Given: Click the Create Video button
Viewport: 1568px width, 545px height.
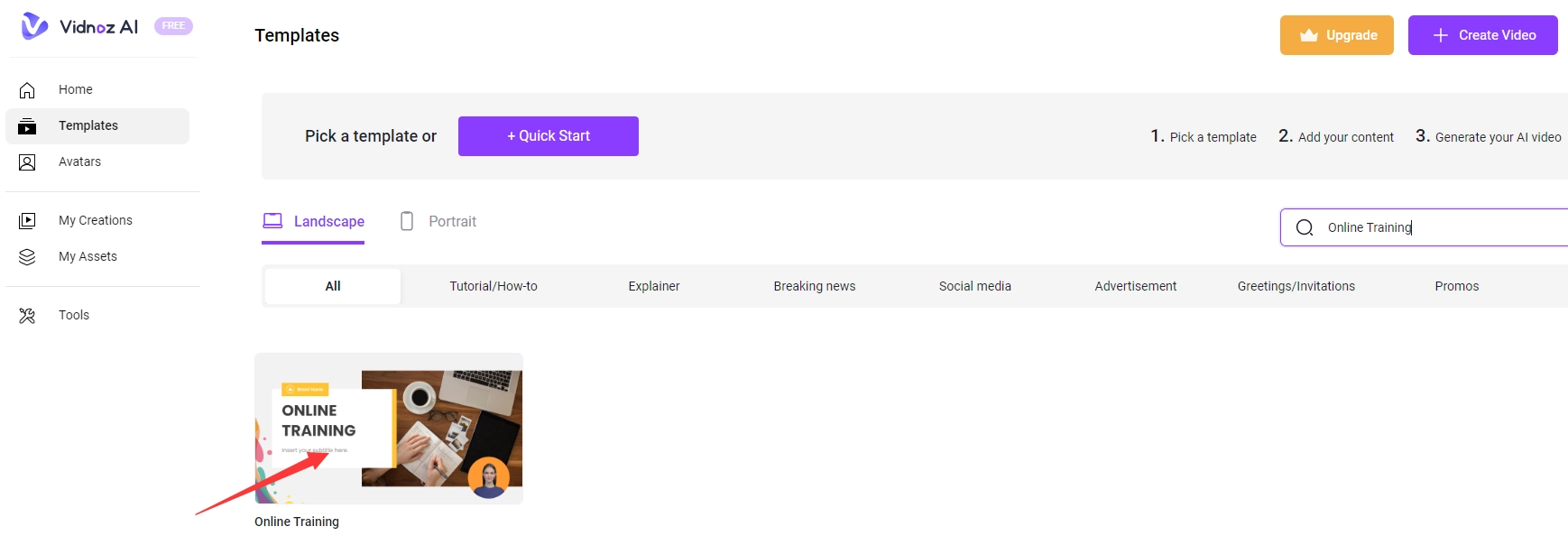Looking at the screenshot, I should (x=1482, y=35).
